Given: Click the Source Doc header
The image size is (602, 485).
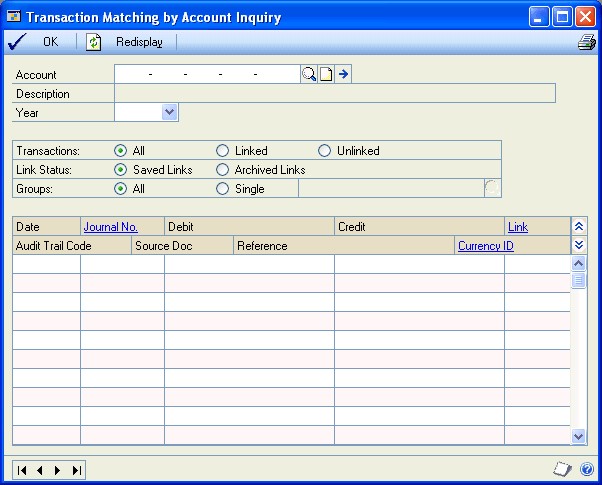Looking at the screenshot, I should point(182,245).
